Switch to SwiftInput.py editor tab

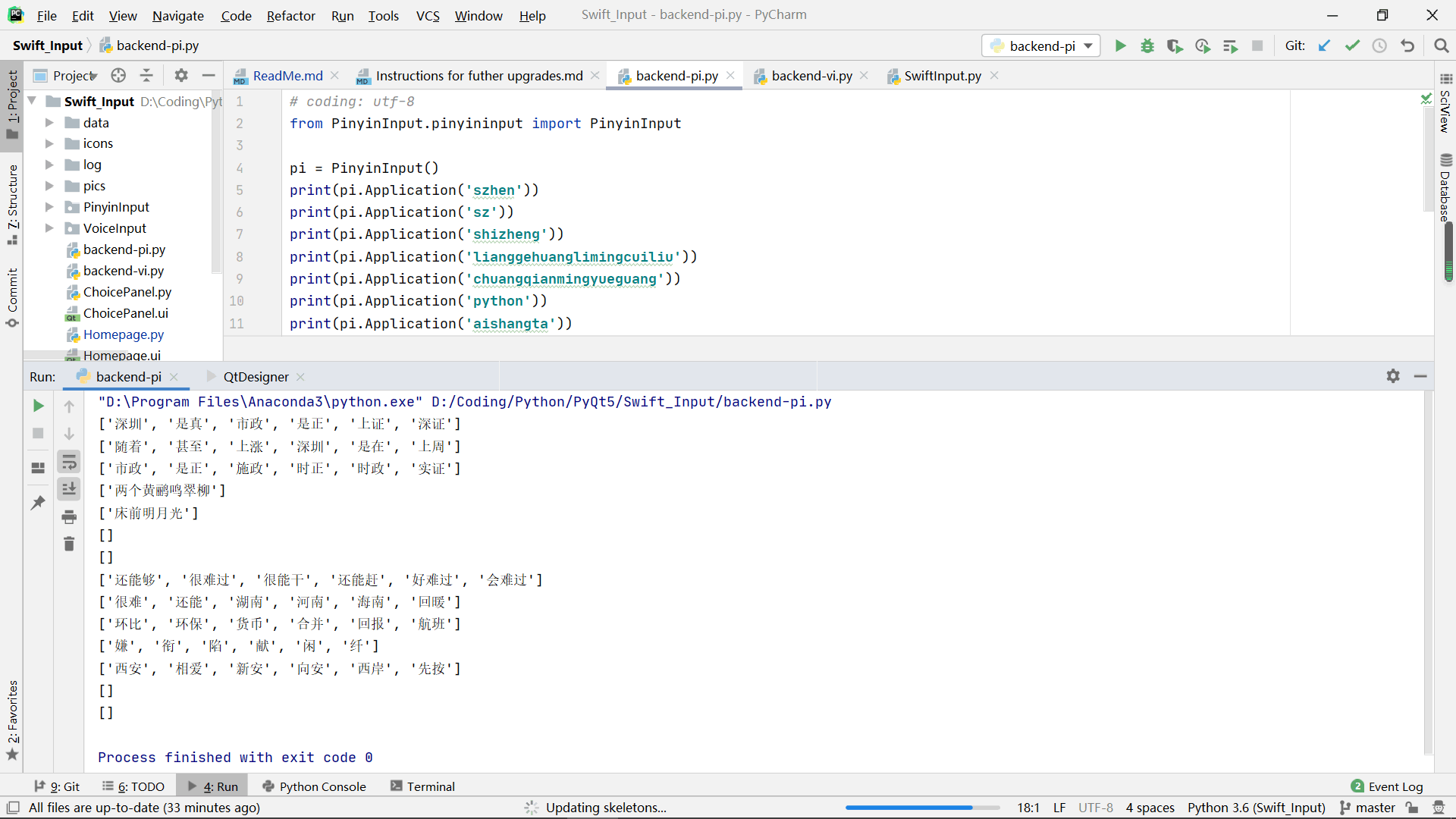point(941,76)
